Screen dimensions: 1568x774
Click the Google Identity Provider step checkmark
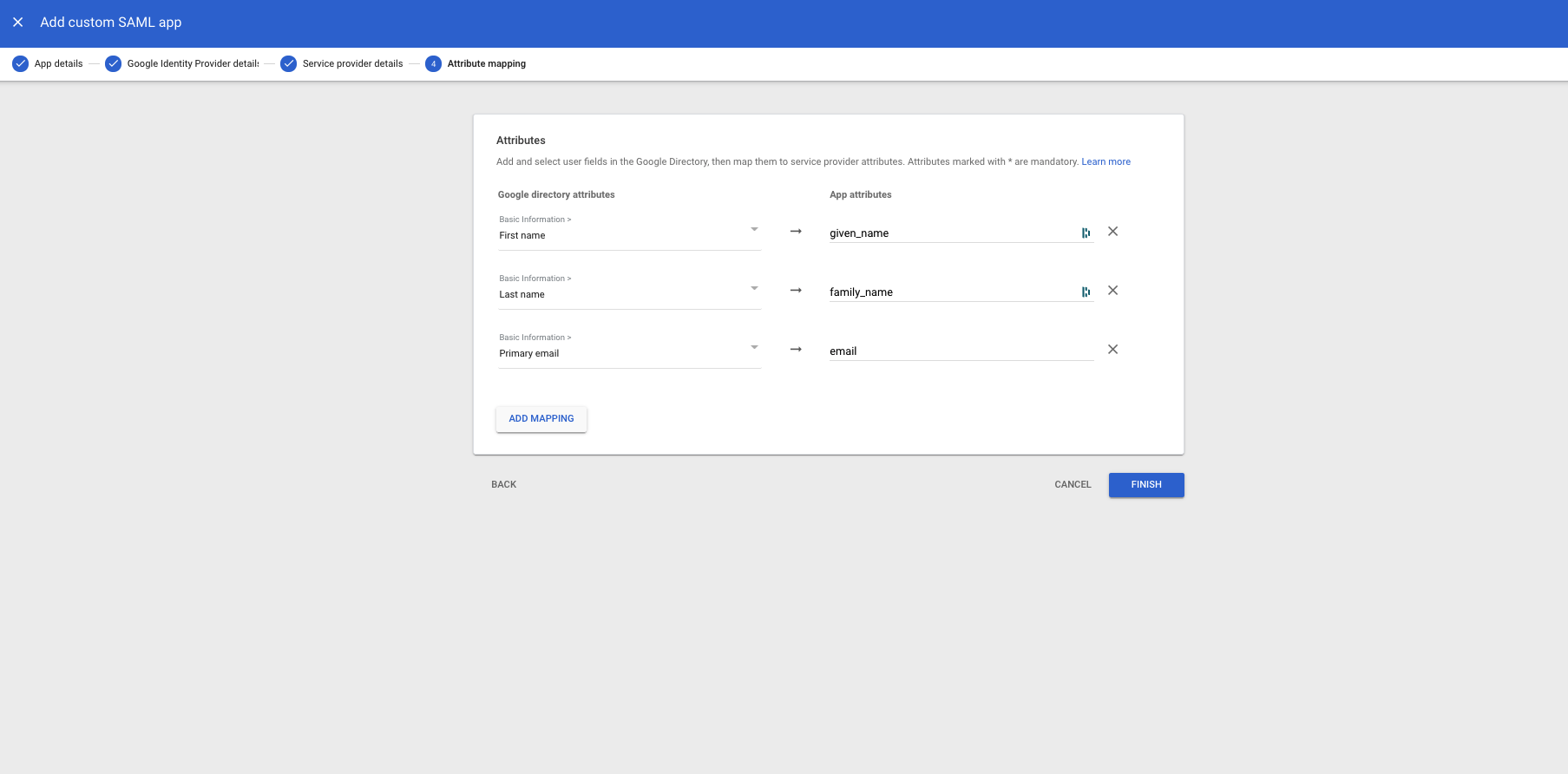pos(113,63)
